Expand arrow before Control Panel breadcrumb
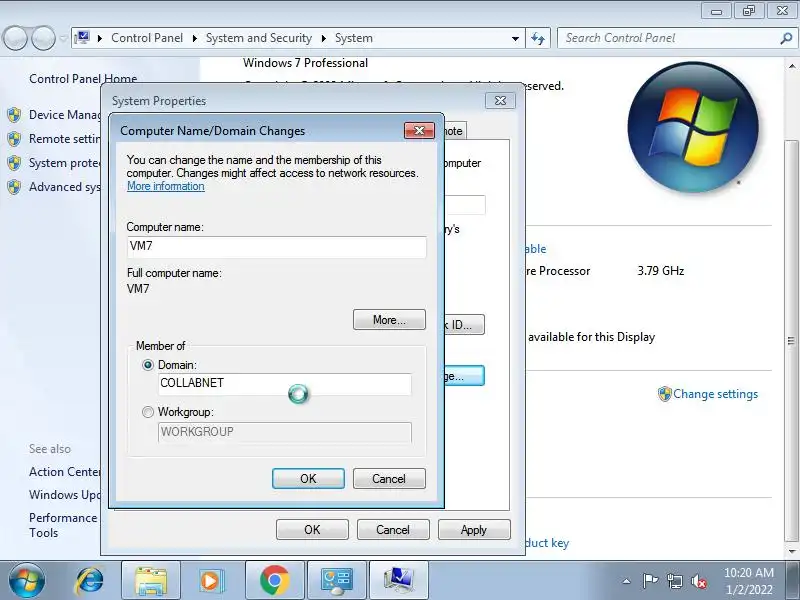The width and height of the screenshot is (800, 600). (x=100, y=38)
